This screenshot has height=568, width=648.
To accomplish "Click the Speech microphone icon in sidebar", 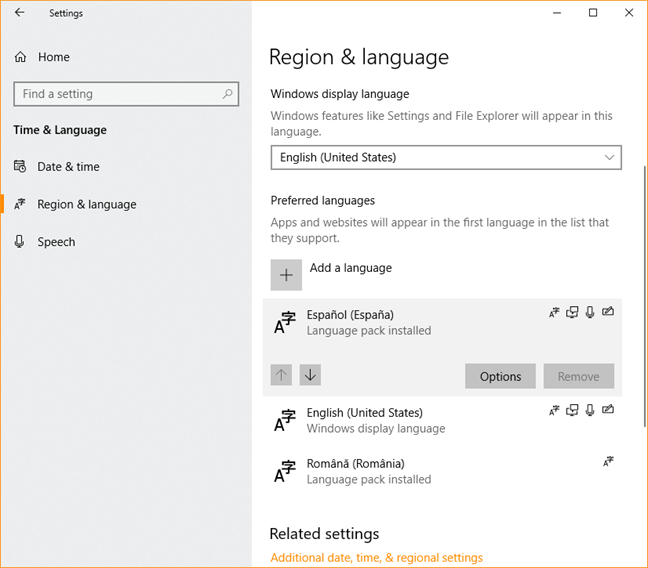I will pos(19,241).
